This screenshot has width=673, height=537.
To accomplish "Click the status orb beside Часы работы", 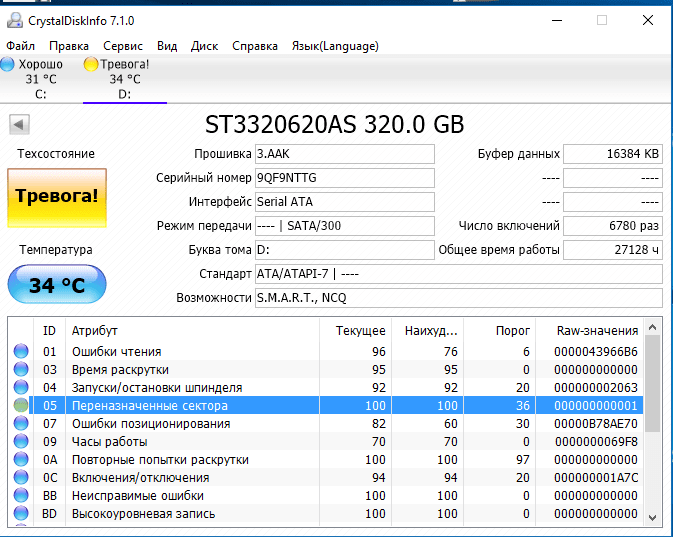I will (21, 442).
